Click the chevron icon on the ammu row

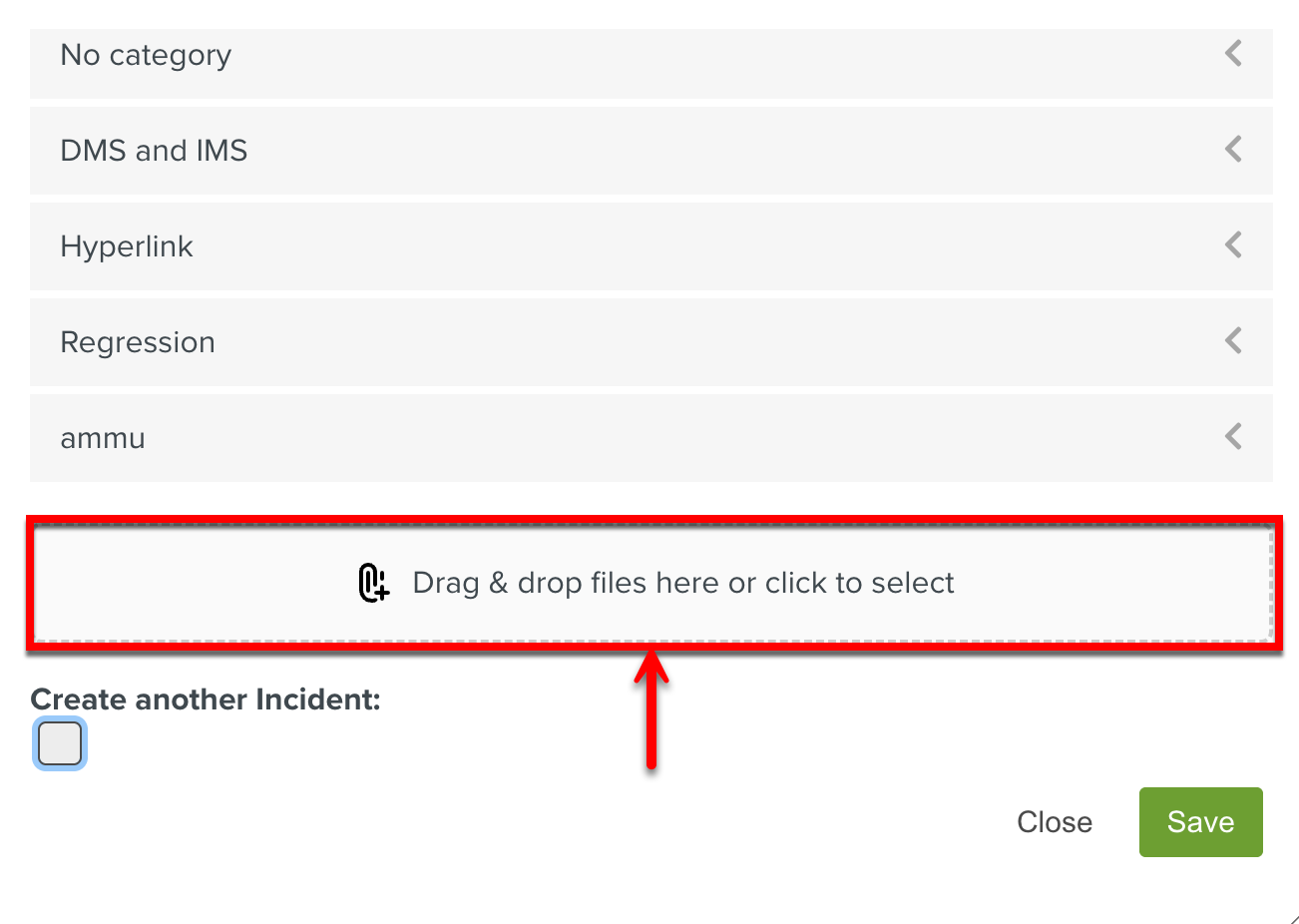tap(1232, 436)
